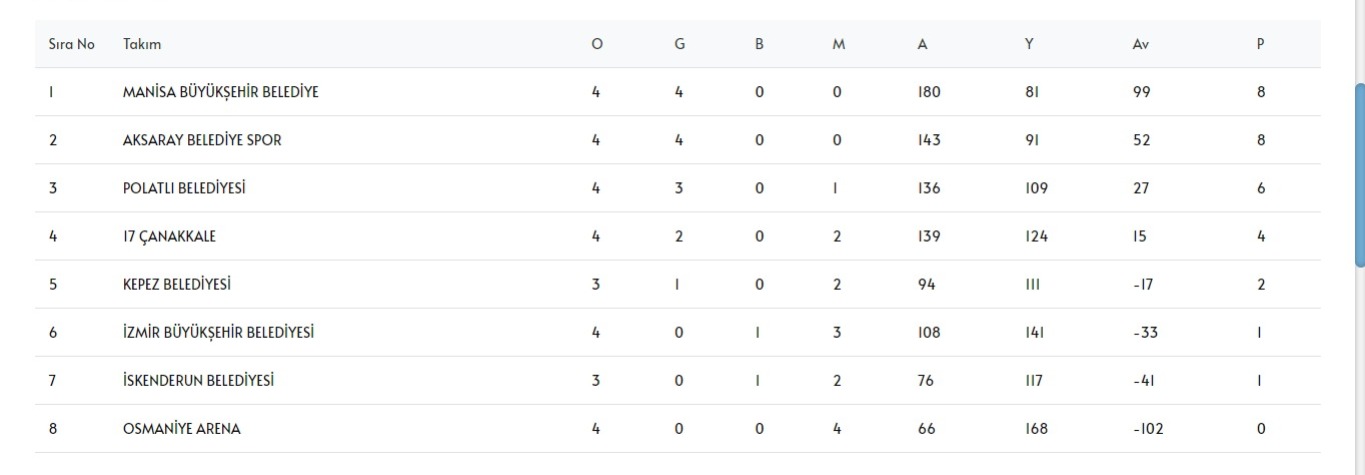Select KEPEZ BELEDİYESİ in the standings
The image size is (1365, 475).
(x=177, y=284)
